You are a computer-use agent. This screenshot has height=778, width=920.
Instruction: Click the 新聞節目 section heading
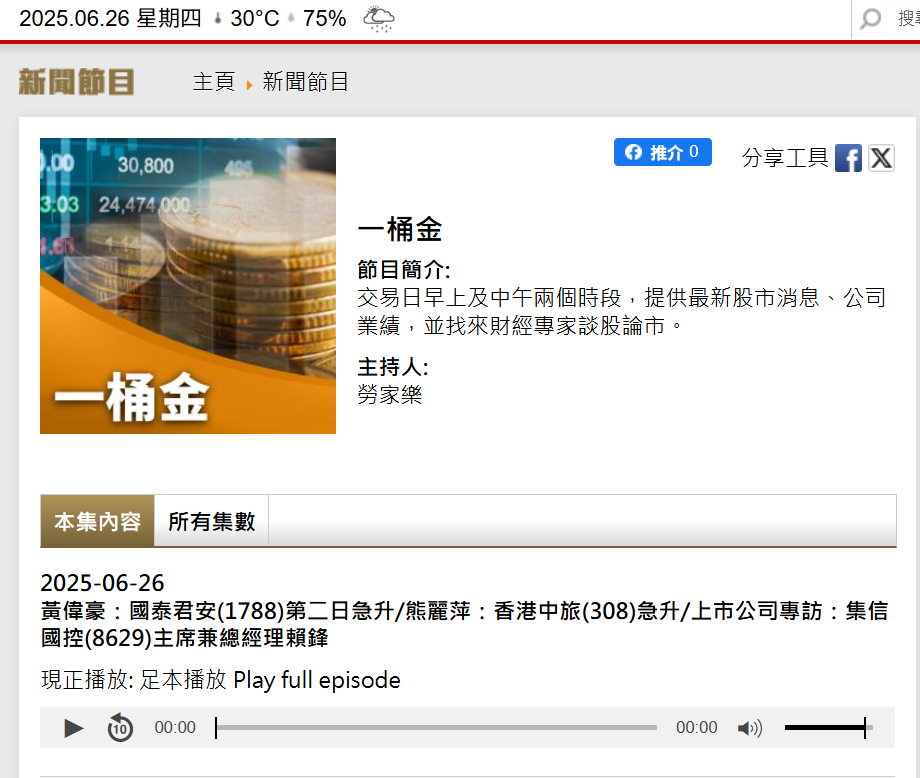click(x=76, y=82)
